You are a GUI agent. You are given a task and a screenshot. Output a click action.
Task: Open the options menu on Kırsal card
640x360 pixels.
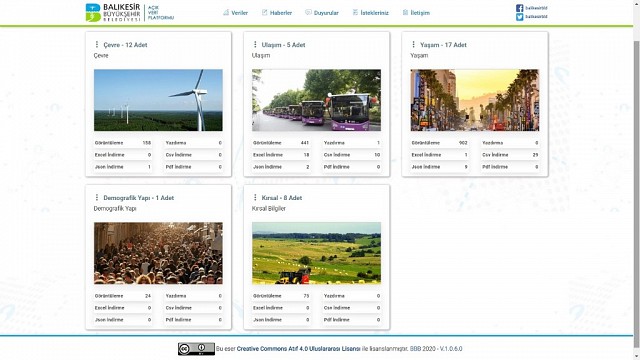tap(255, 198)
